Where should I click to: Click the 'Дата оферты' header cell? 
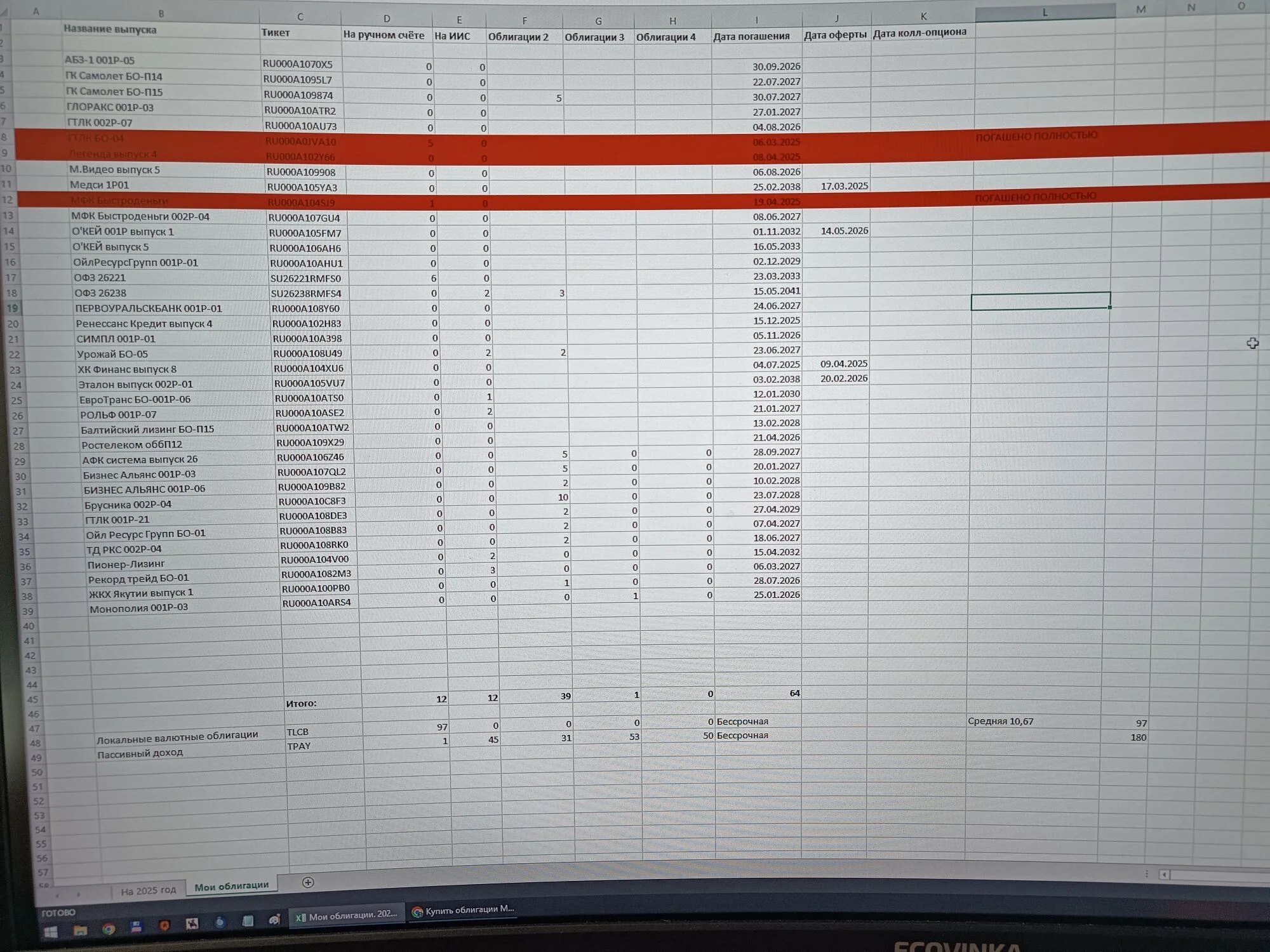(x=836, y=35)
